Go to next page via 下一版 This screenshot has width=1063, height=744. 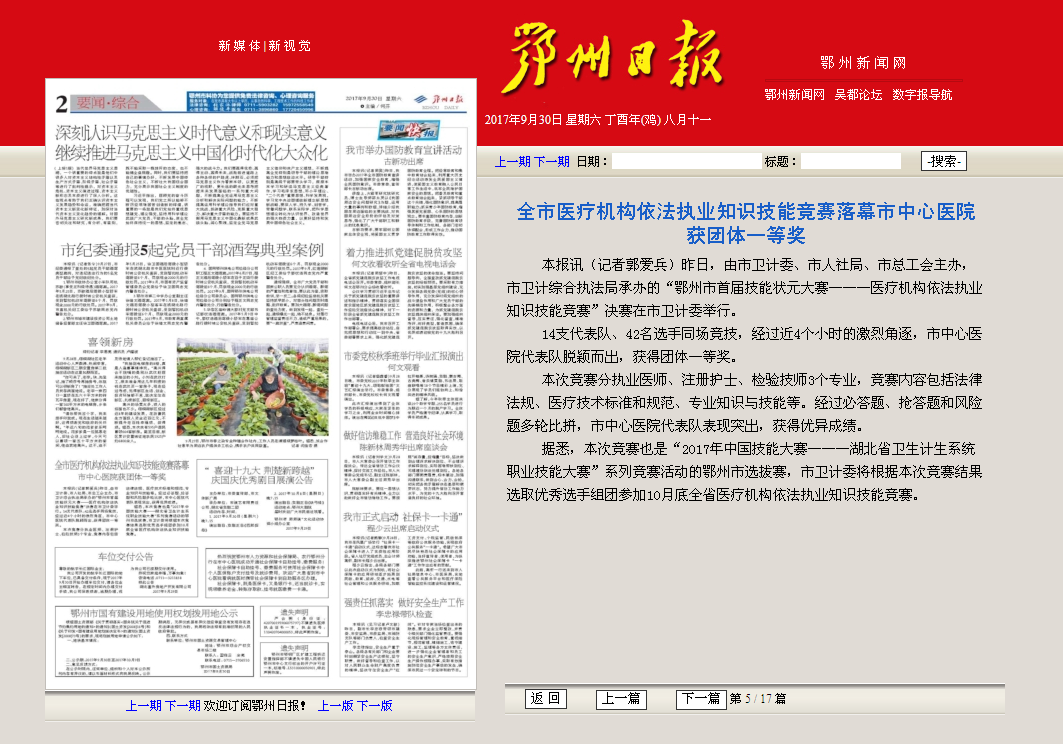click(x=375, y=706)
